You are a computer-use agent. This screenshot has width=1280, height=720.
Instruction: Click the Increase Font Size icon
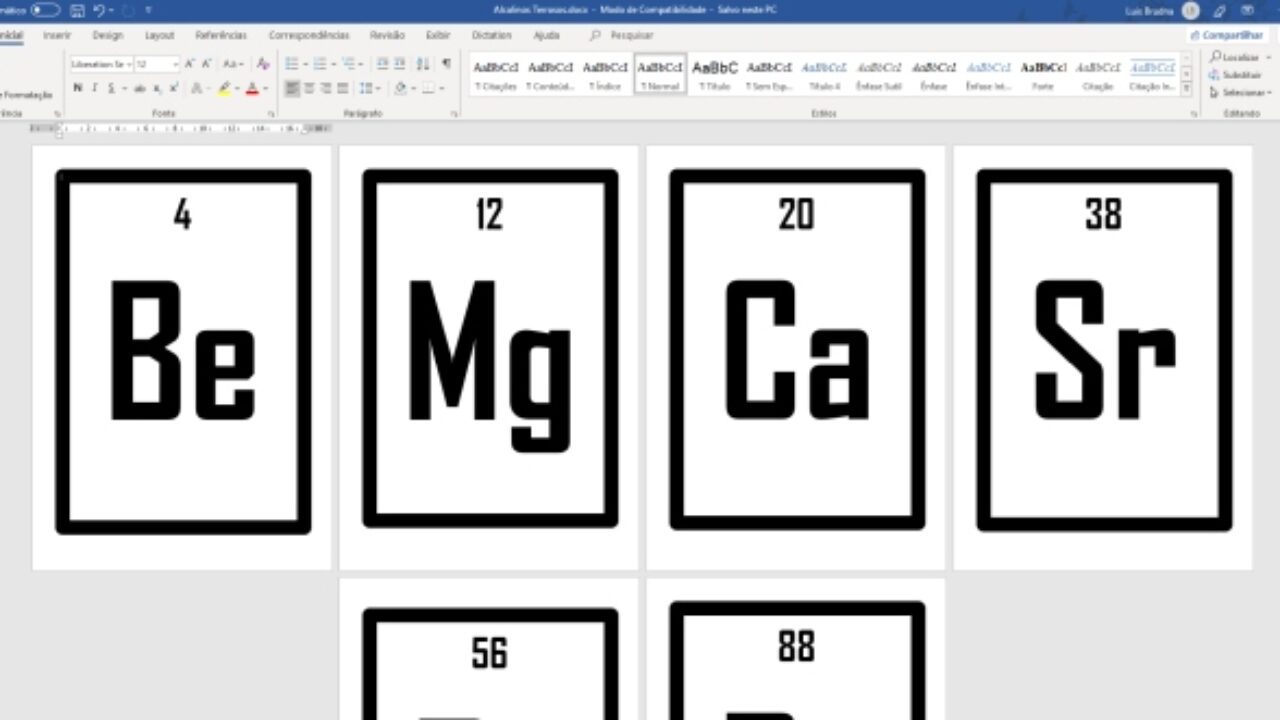[189, 64]
